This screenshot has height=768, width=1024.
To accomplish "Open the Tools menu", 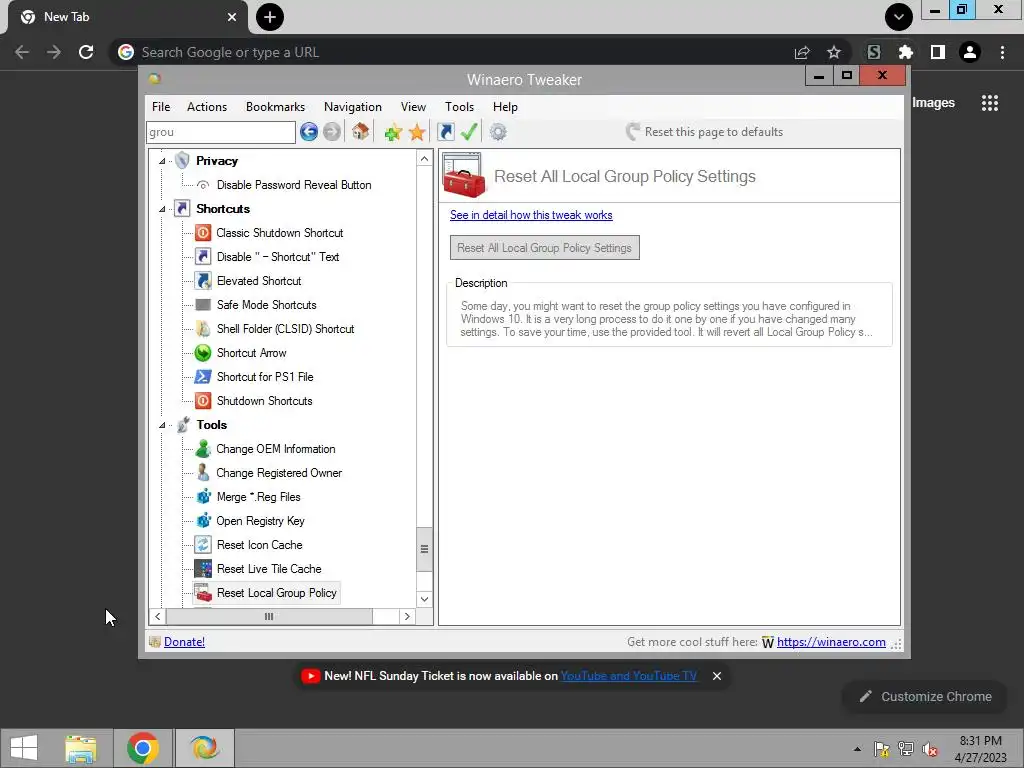I will click(459, 106).
